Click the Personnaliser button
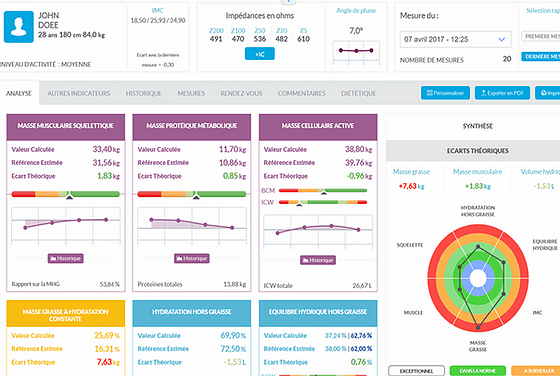560x376 pixels. point(445,93)
